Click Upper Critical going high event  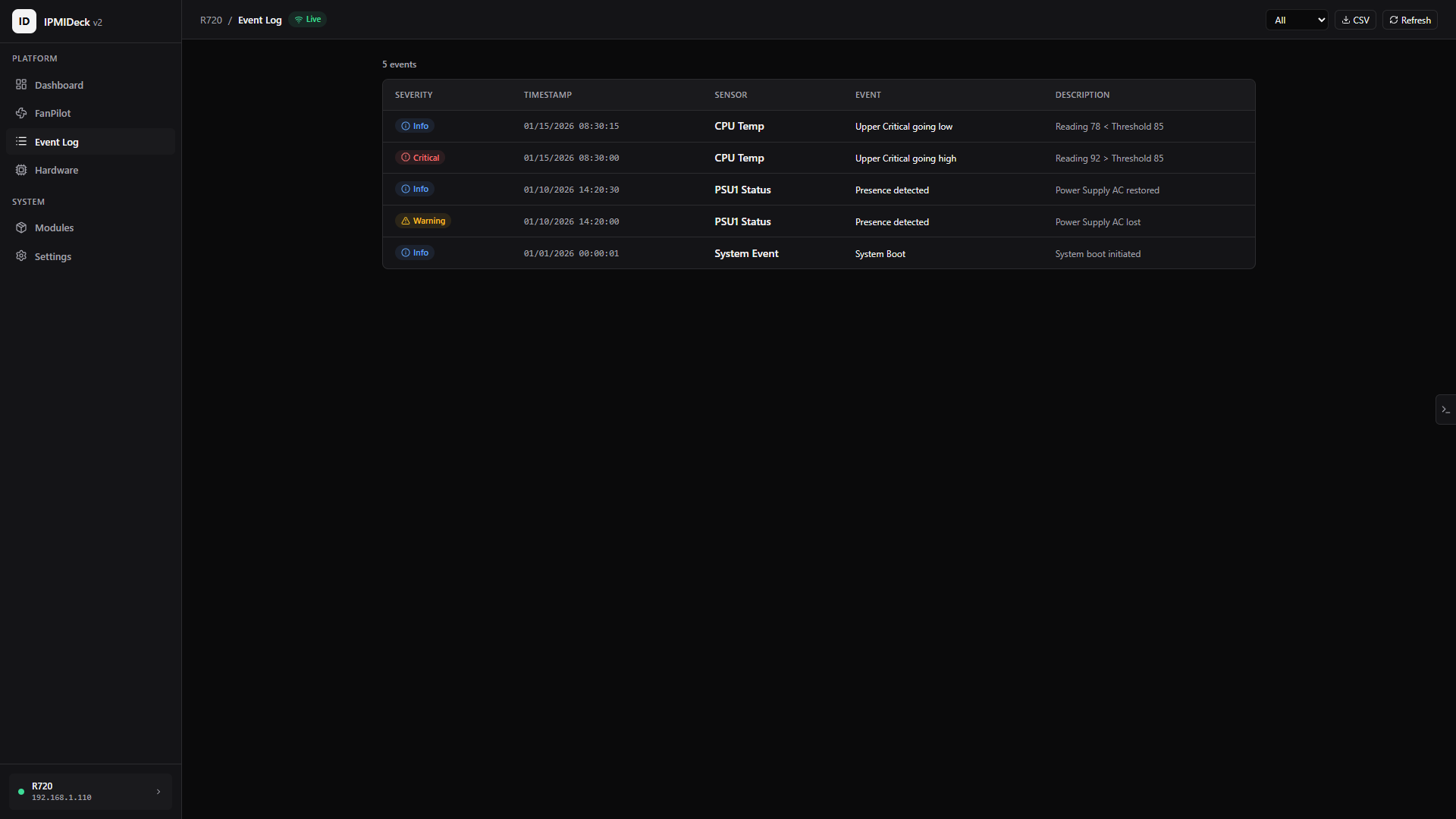click(x=905, y=158)
